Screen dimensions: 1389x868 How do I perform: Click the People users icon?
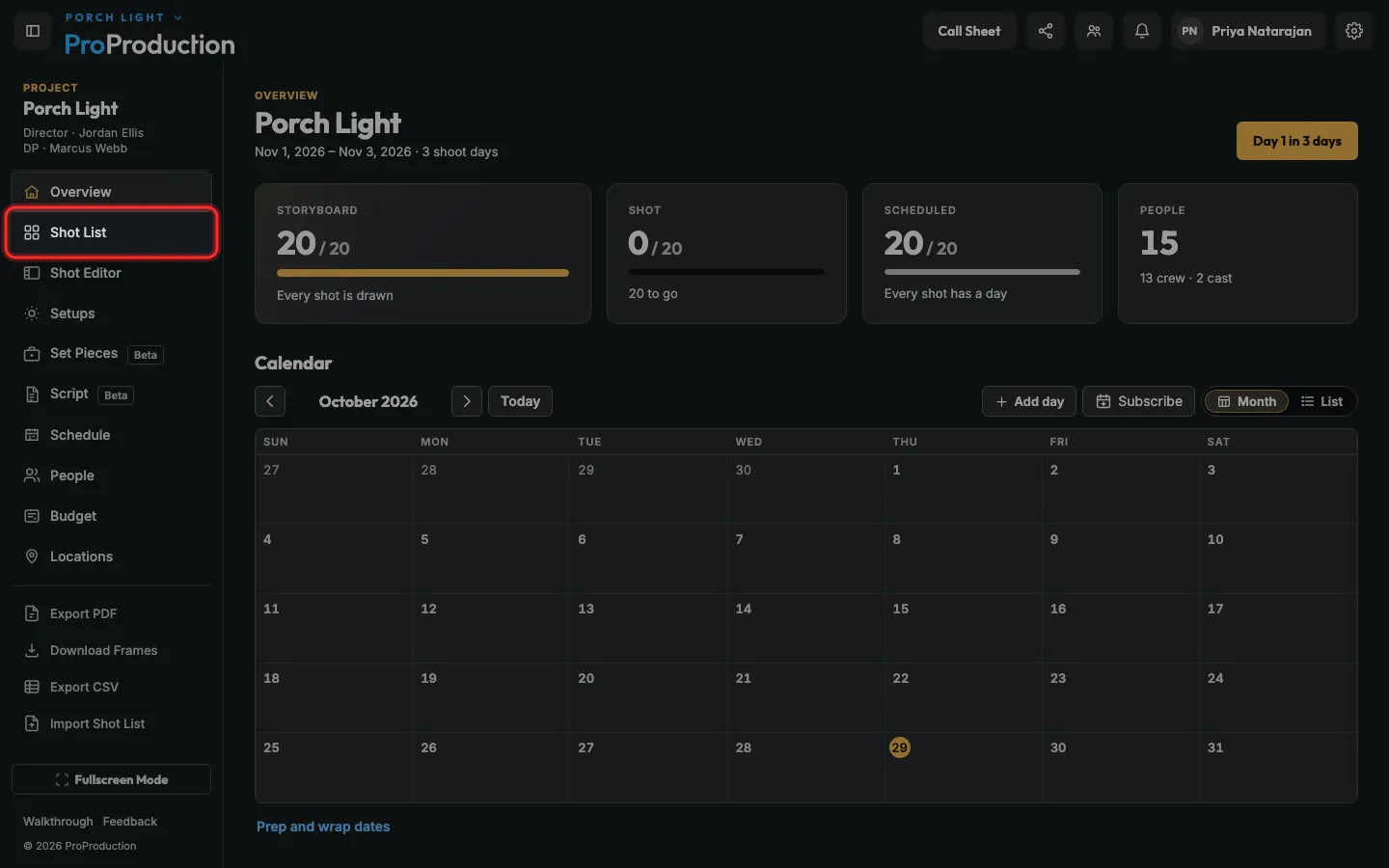pos(32,475)
